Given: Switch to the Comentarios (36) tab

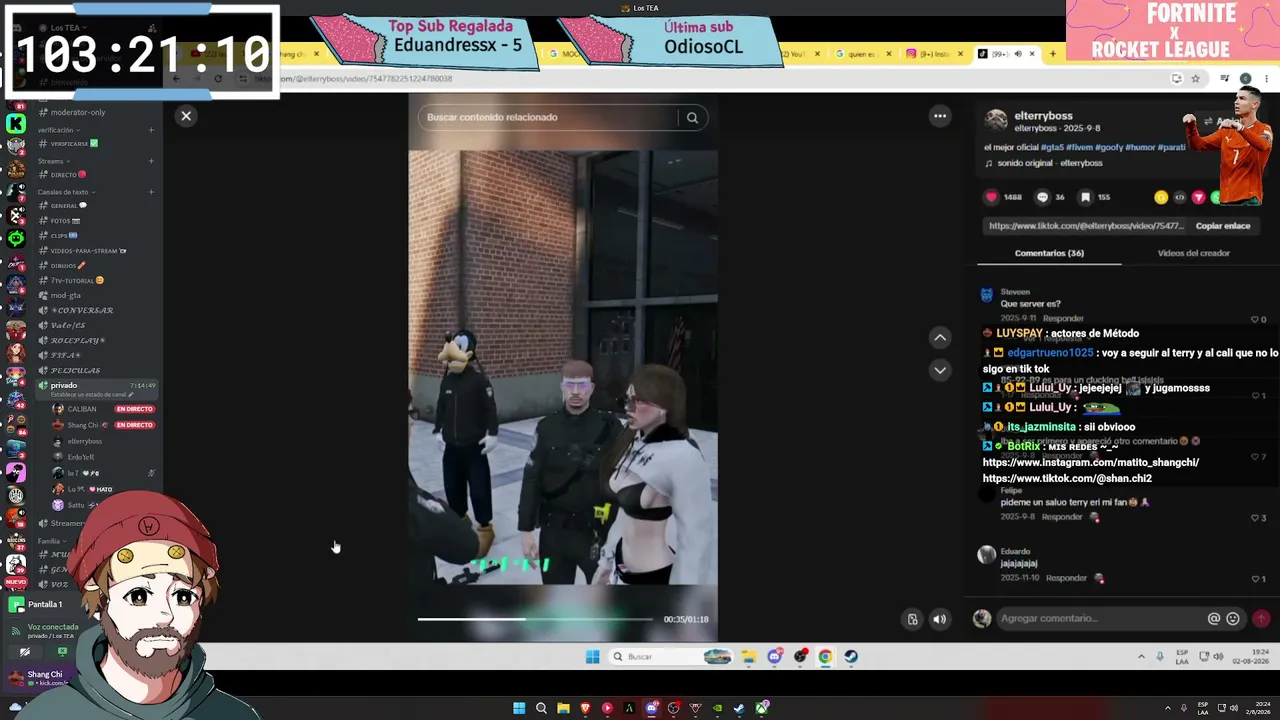Looking at the screenshot, I should coord(1049,253).
